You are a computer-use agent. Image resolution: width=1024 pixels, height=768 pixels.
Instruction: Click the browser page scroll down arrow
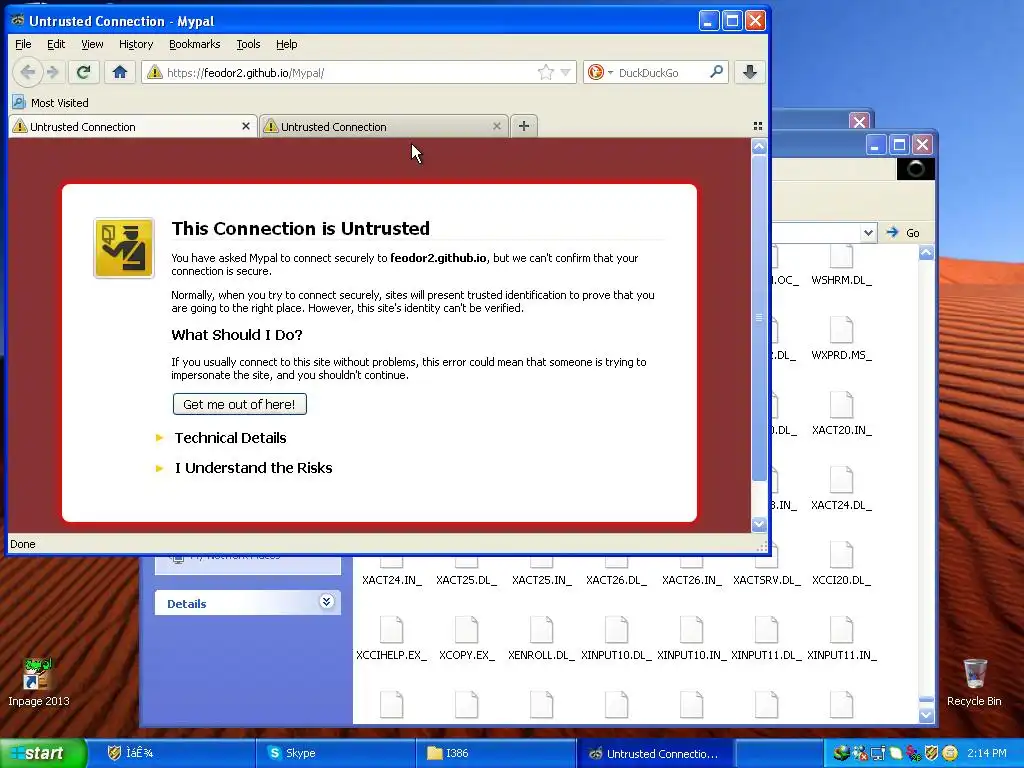758,523
